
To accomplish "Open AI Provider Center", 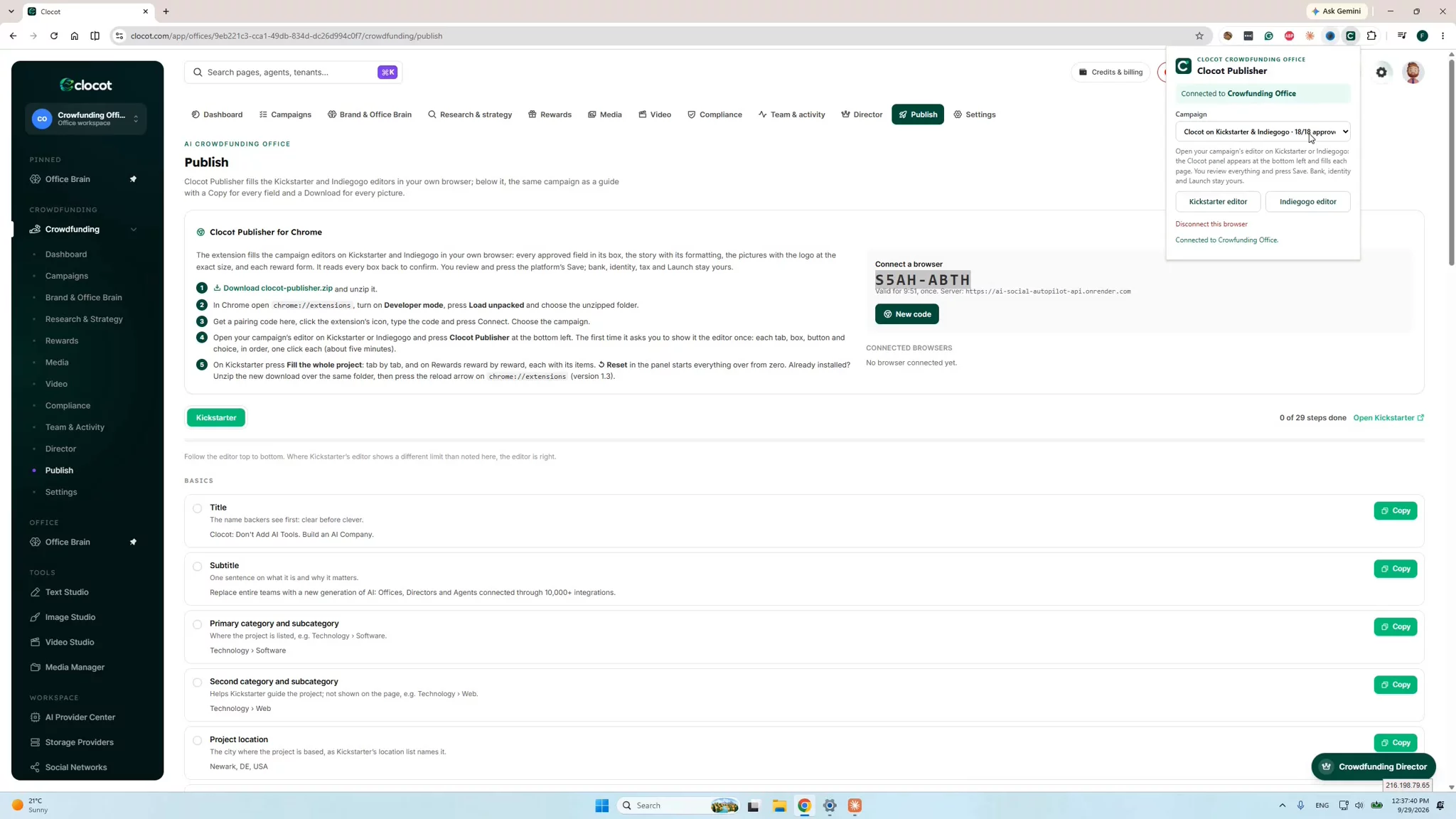I will [x=80, y=717].
